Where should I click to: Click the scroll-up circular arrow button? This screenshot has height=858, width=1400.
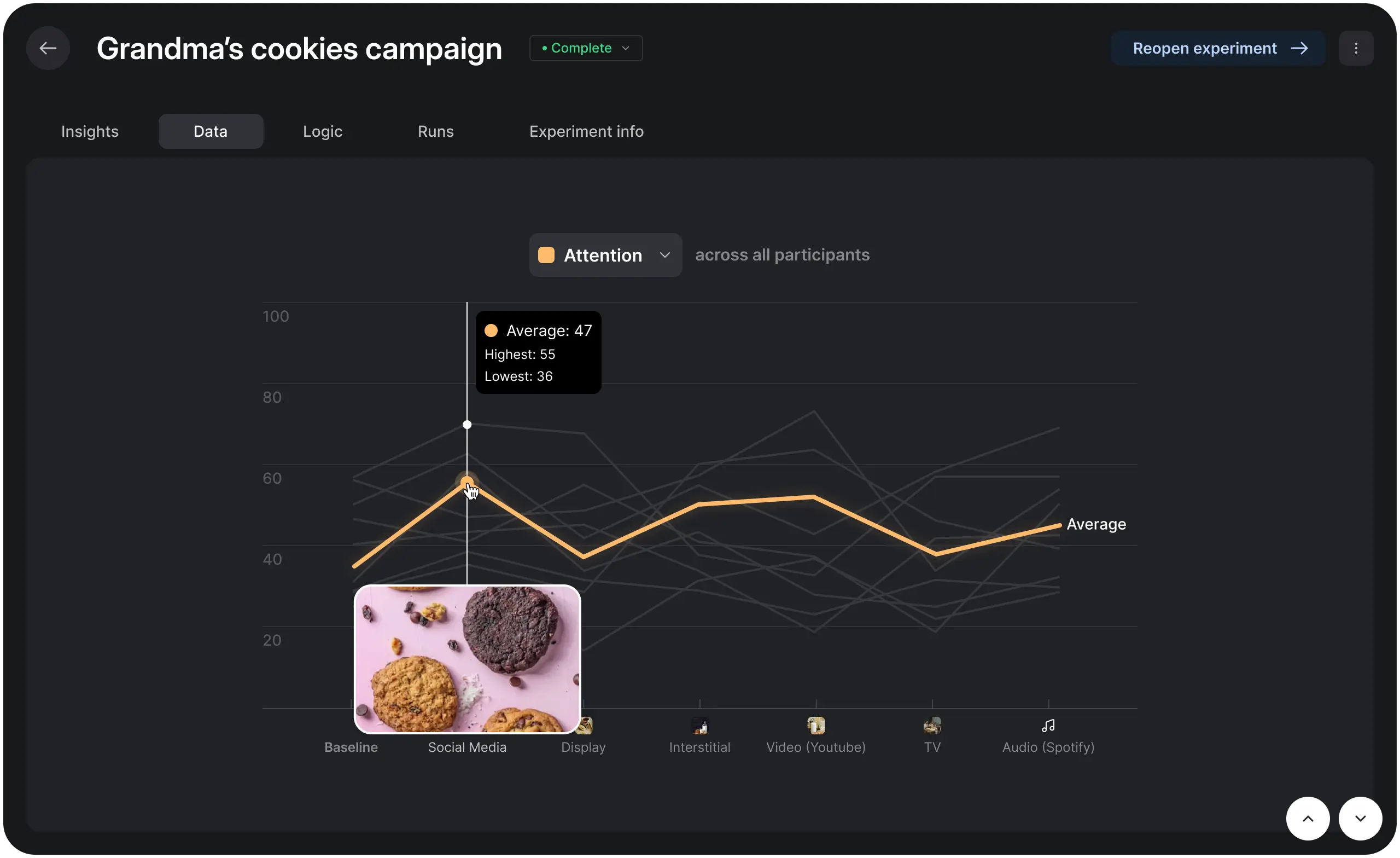click(1308, 819)
